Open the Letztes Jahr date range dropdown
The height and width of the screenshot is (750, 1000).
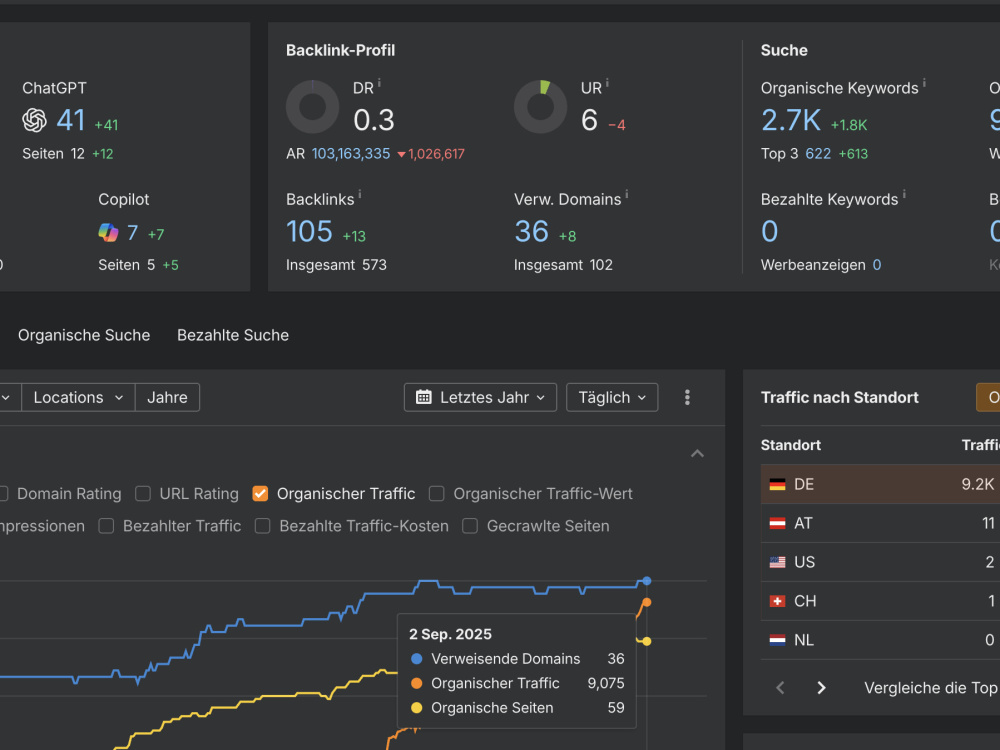click(x=480, y=397)
